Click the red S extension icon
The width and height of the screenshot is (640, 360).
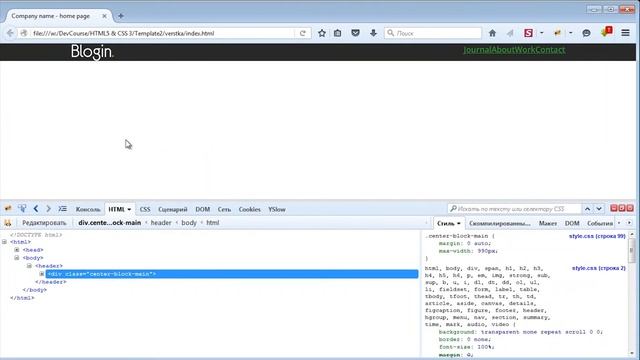pos(528,33)
